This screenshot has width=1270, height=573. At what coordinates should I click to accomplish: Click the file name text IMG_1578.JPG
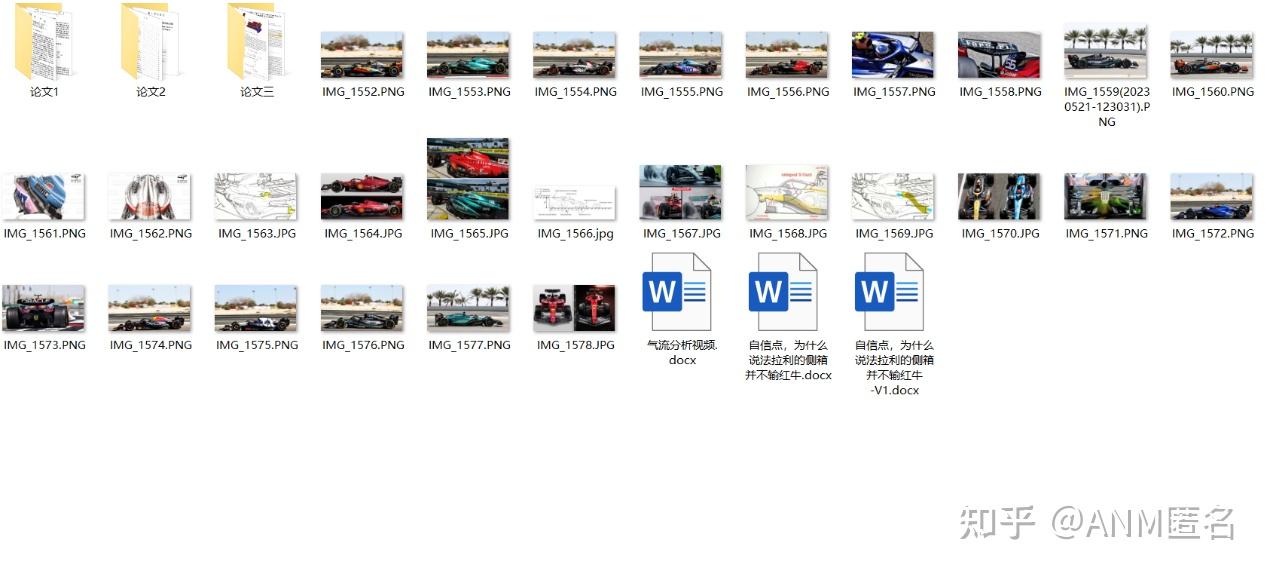(576, 345)
